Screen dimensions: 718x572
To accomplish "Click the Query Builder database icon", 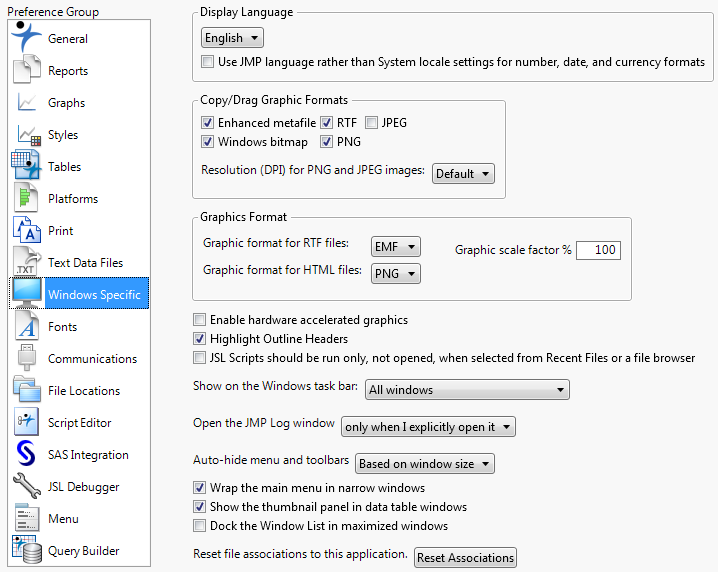I will pyautogui.click(x=27, y=550).
